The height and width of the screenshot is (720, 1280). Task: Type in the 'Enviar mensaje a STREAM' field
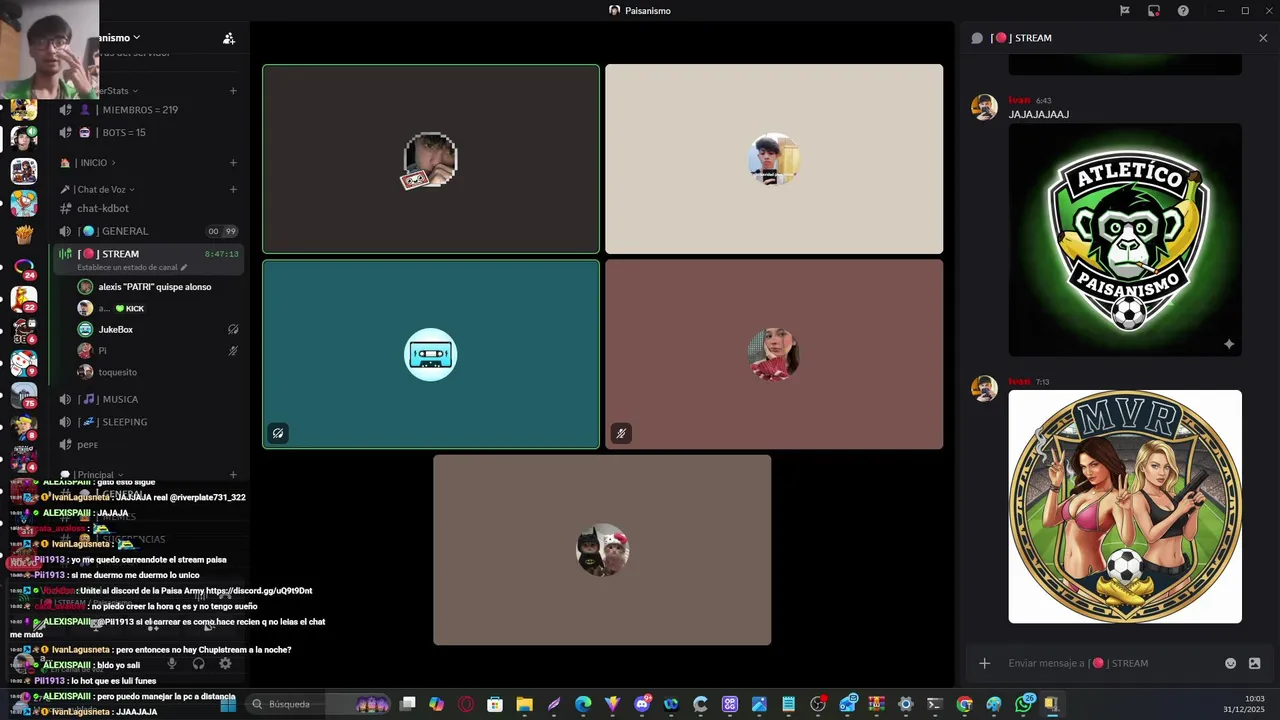click(x=1110, y=663)
